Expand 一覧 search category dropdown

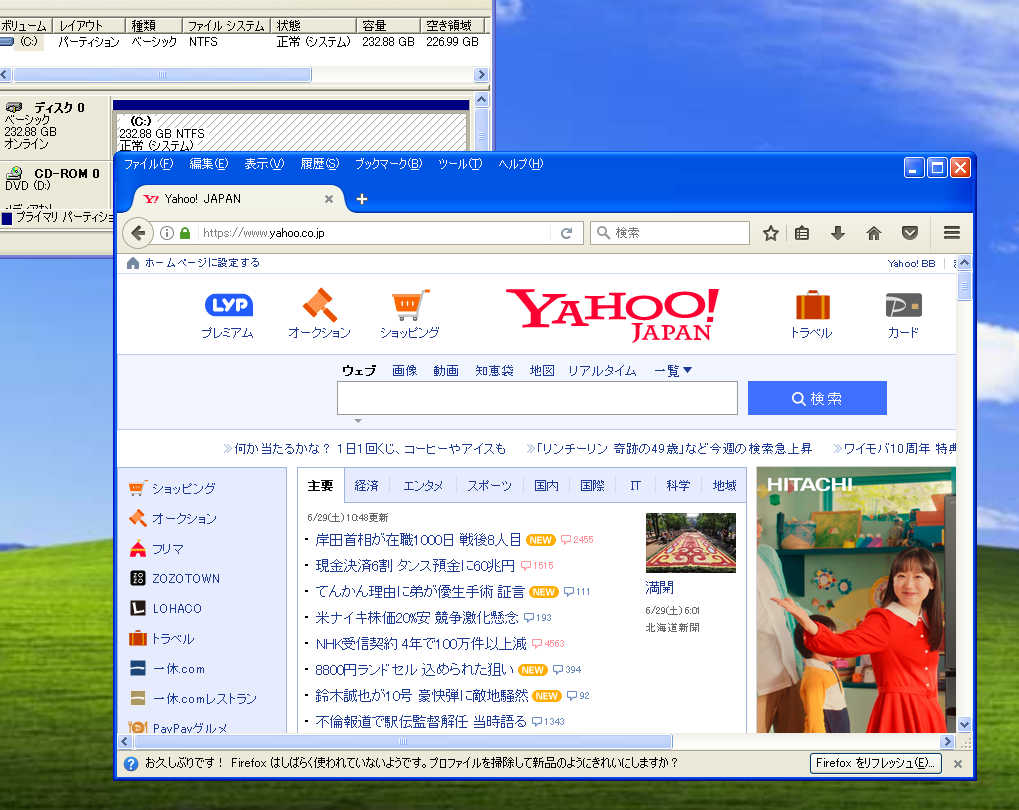(673, 371)
